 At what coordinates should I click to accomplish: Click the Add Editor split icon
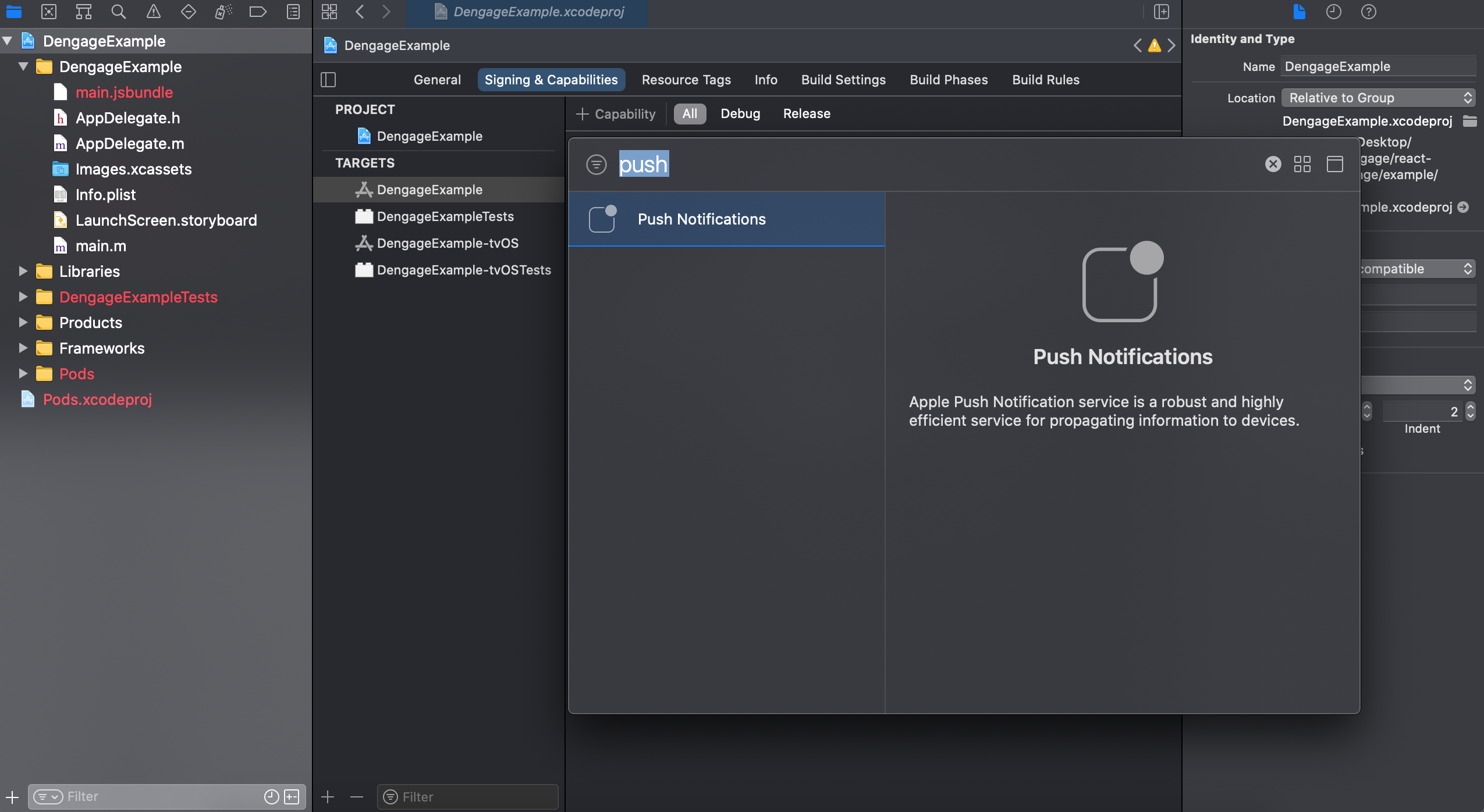(1161, 12)
